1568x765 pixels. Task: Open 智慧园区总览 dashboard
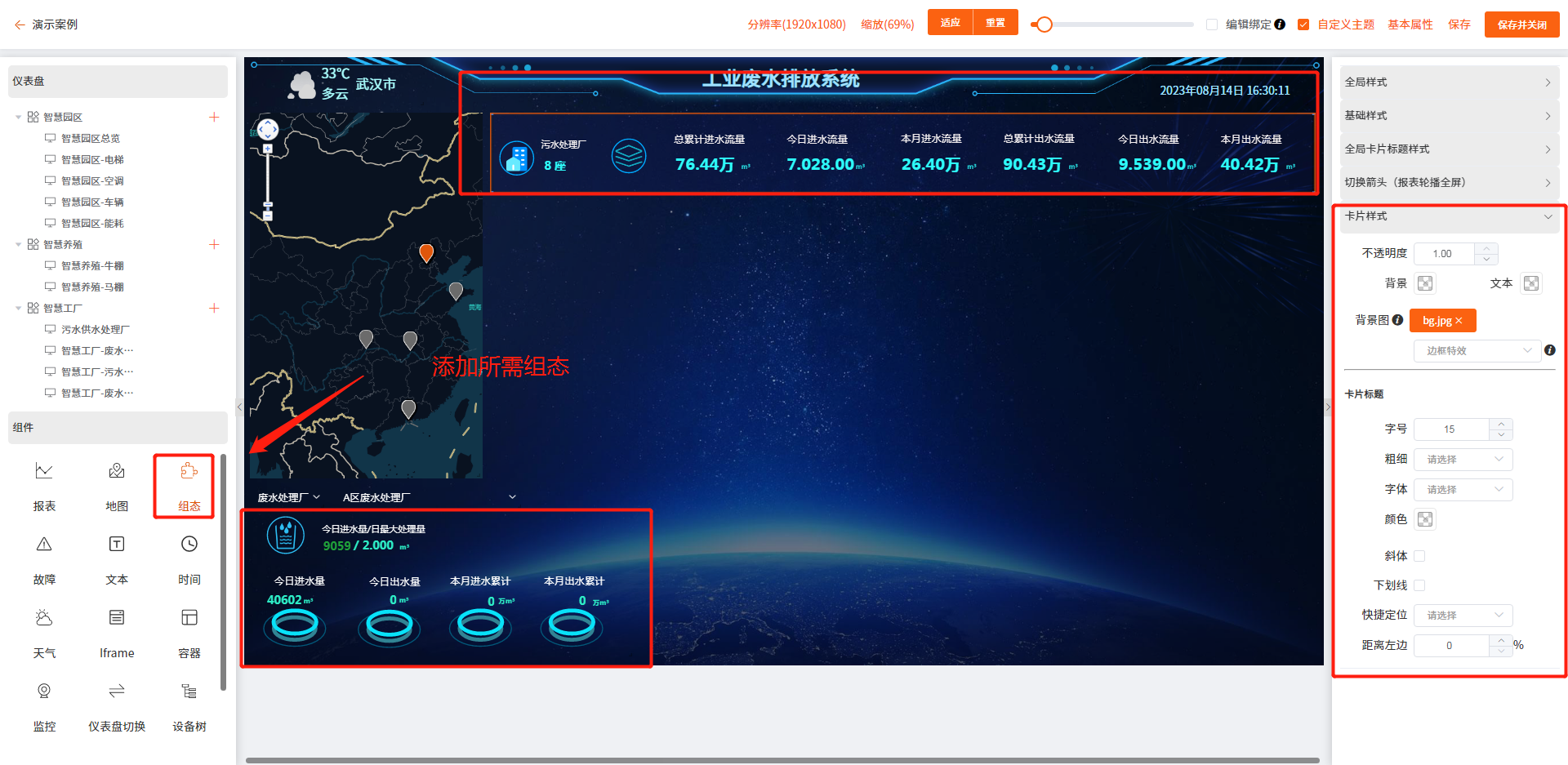tap(91, 138)
